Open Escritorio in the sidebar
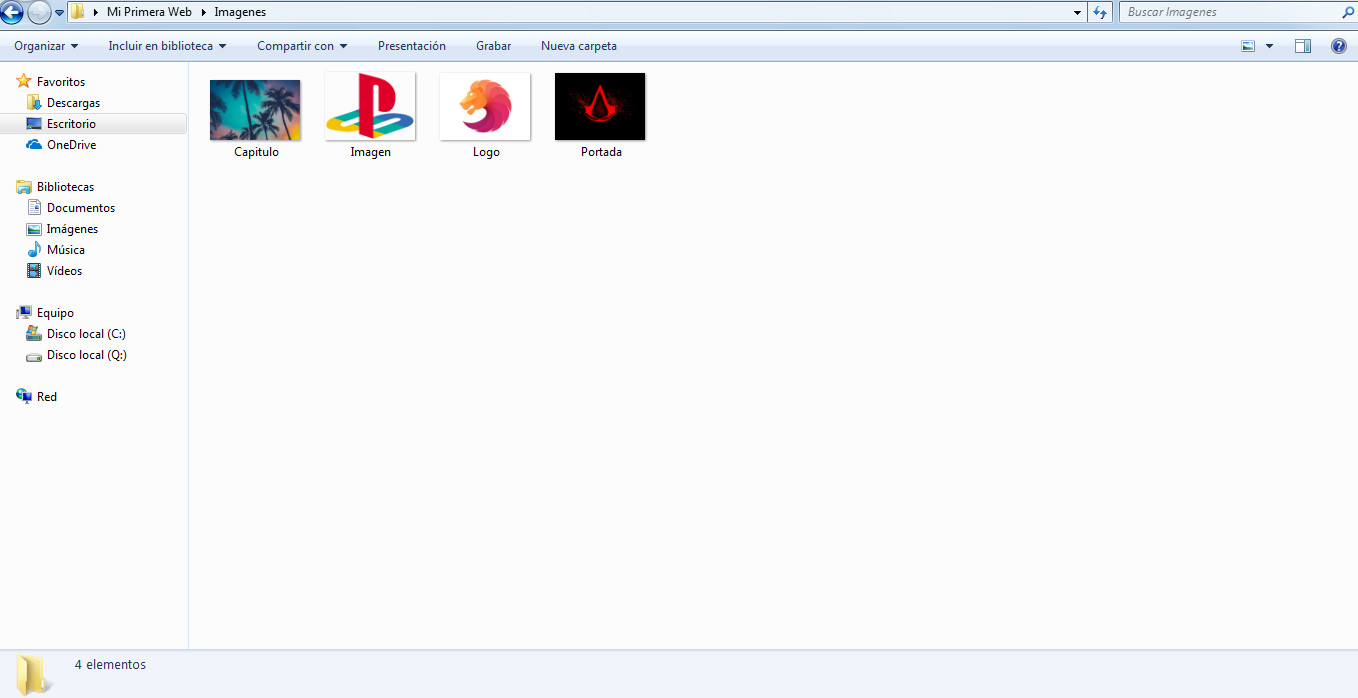This screenshot has width=1358, height=698. (x=71, y=124)
